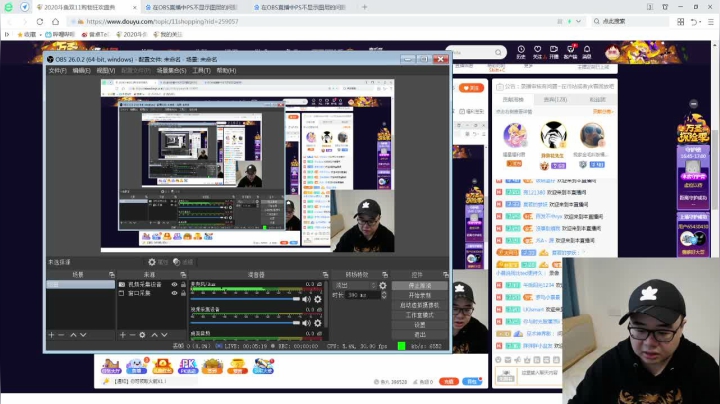Open the 帮助(H) menu in OBS
Screen dimensions: 720x404
[226, 70]
